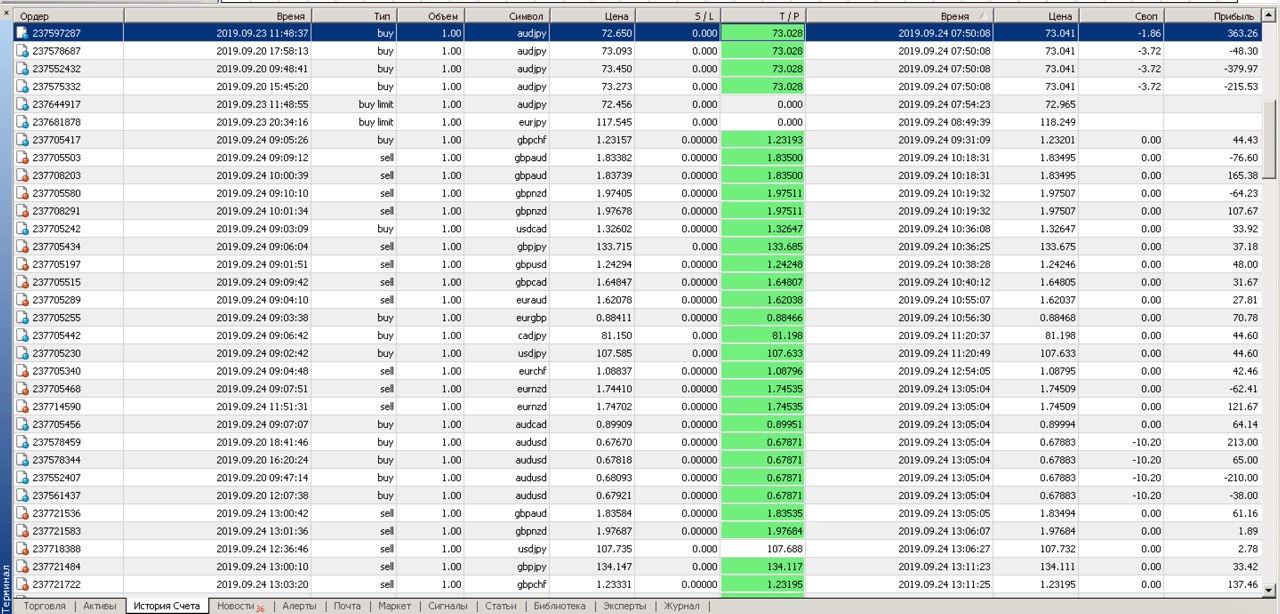Screen dimensions: 1280x614
Task: Sort by the Ордер column header
Action: pyautogui.click(x=69, y=16)
